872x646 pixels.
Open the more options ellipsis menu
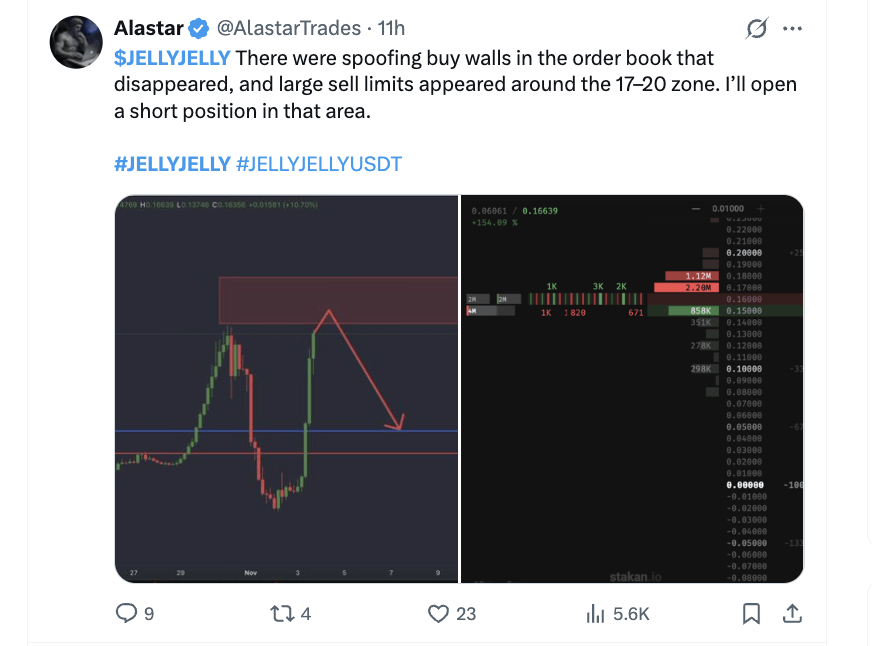pyautogui.click(x=793, y=28)
